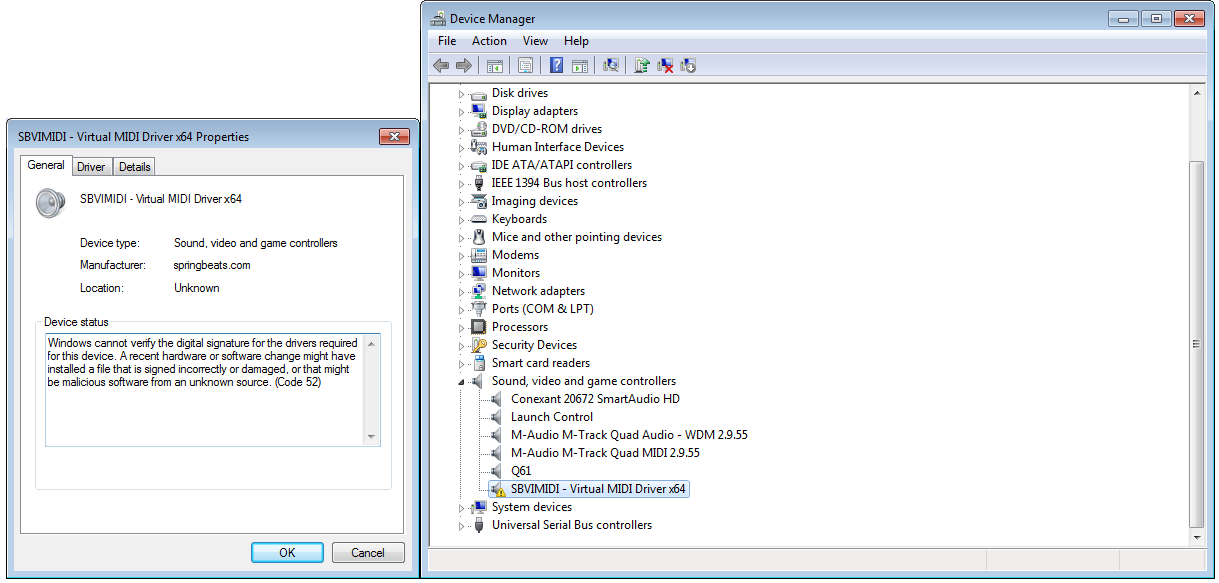Expand the IDE ATA/ATAPI controllers node
Image resolution: width=1219 pixels, height=583 pixels.
(x=462, y=166)
